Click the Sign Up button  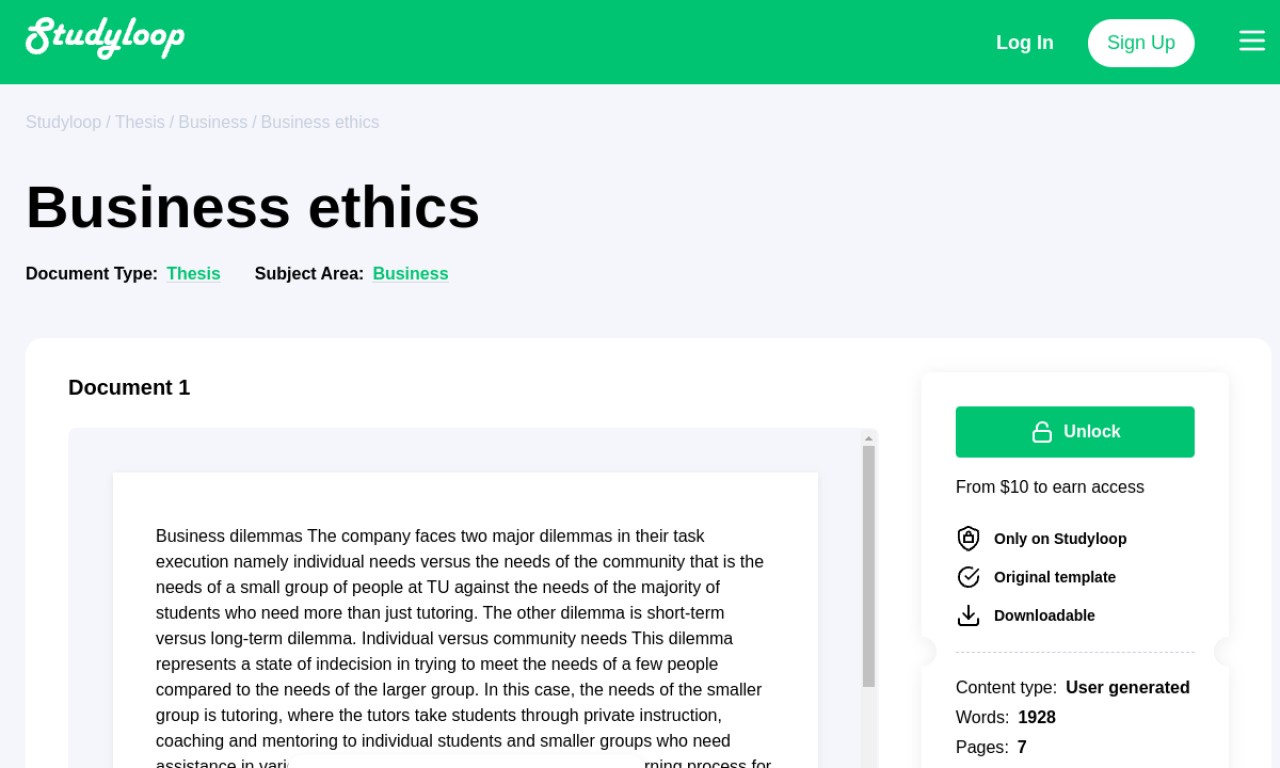coord(1141,43)
